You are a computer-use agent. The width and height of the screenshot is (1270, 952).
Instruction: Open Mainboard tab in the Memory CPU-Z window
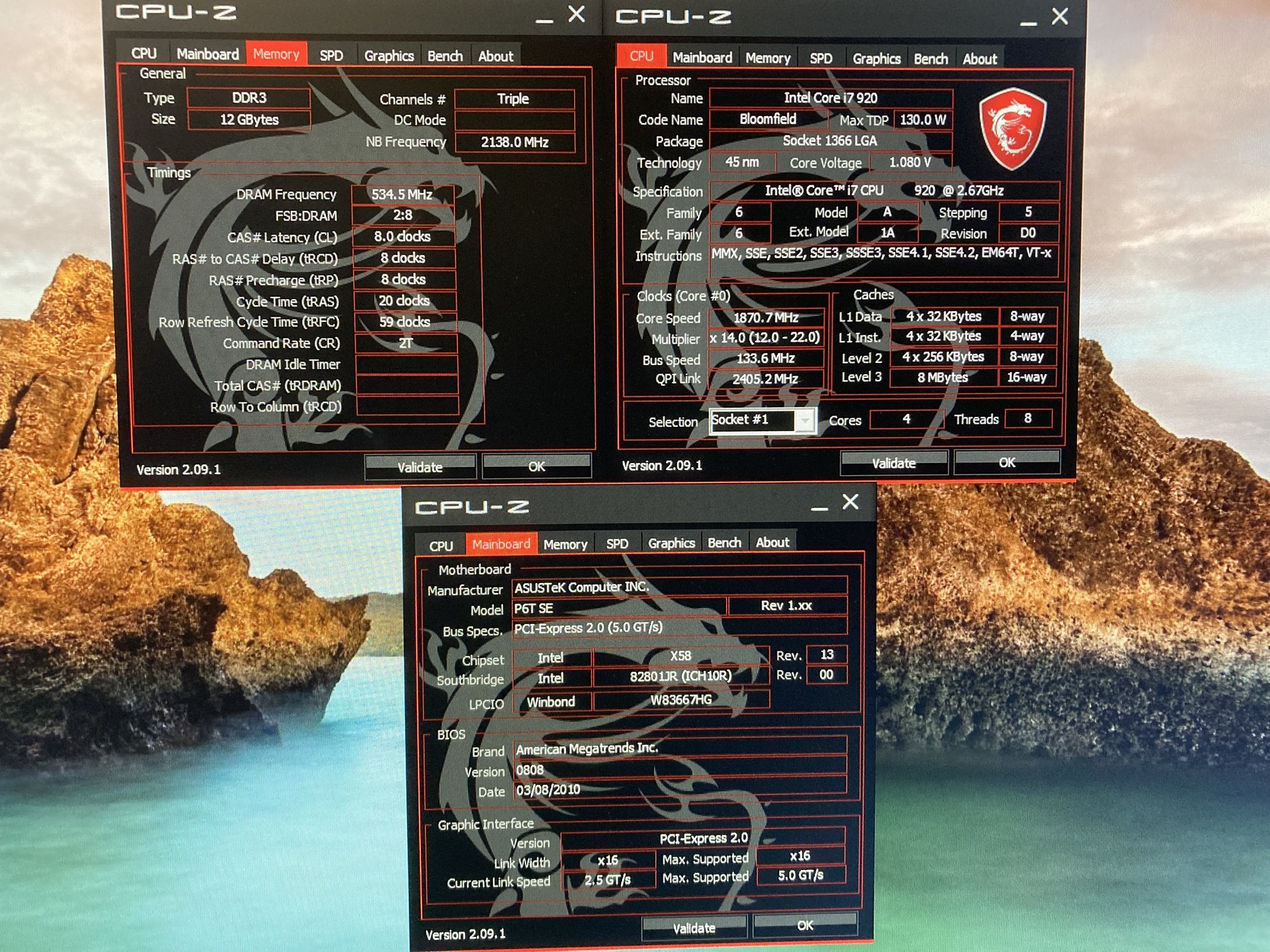tap(207, 54)
